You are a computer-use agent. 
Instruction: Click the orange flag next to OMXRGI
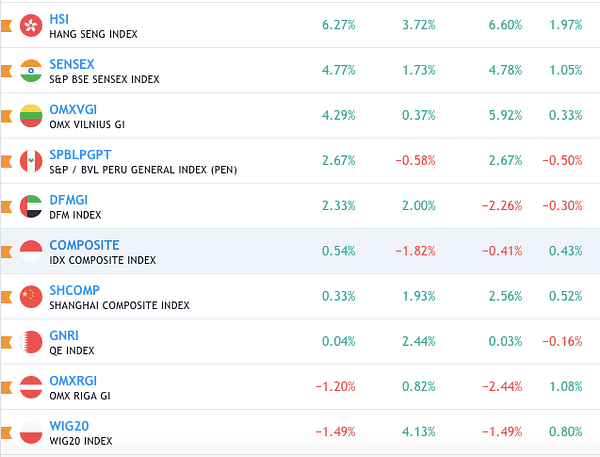click(x=7, y=387)
